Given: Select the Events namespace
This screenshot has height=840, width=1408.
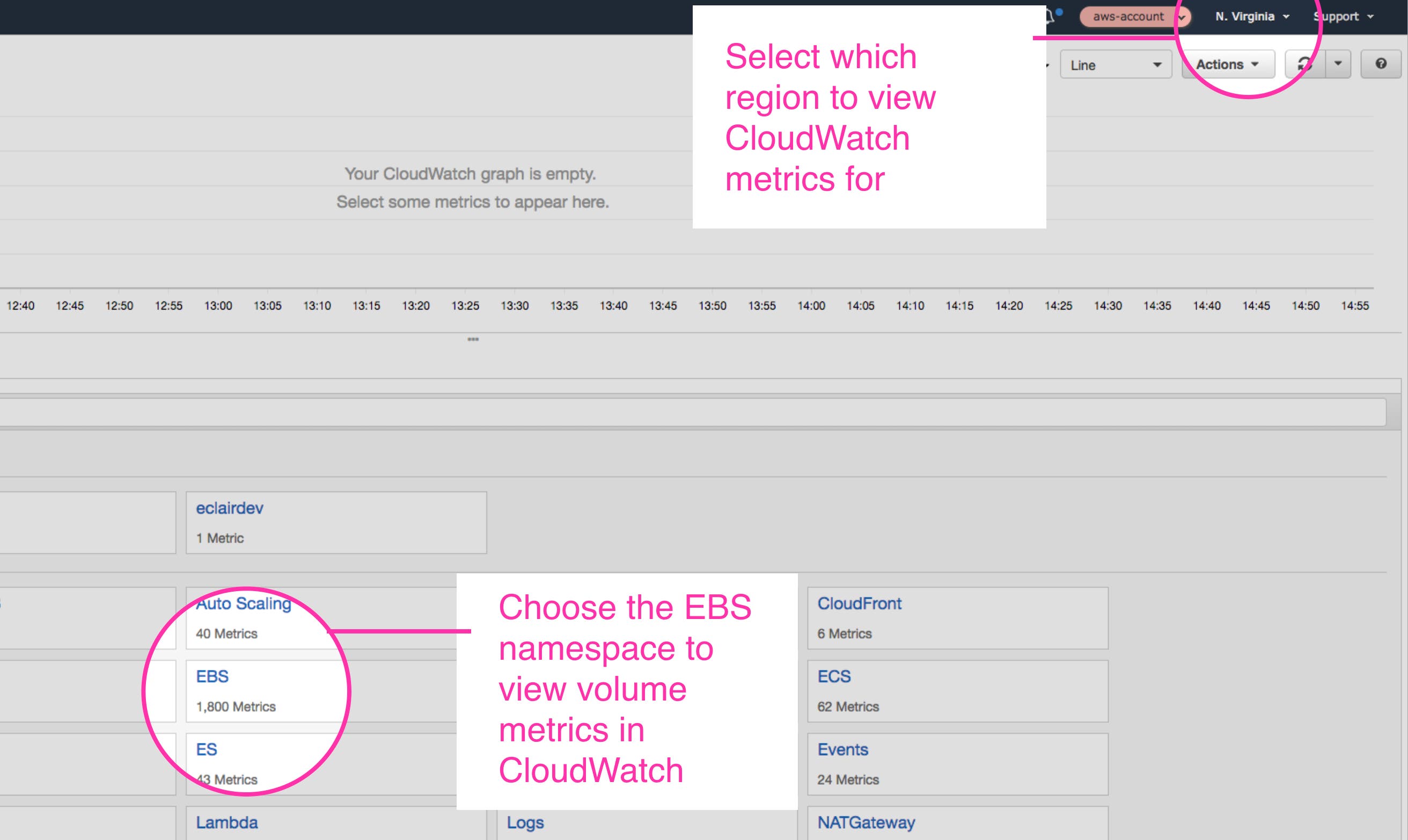Looking at the screenshot, I should (x=842, y=749).
